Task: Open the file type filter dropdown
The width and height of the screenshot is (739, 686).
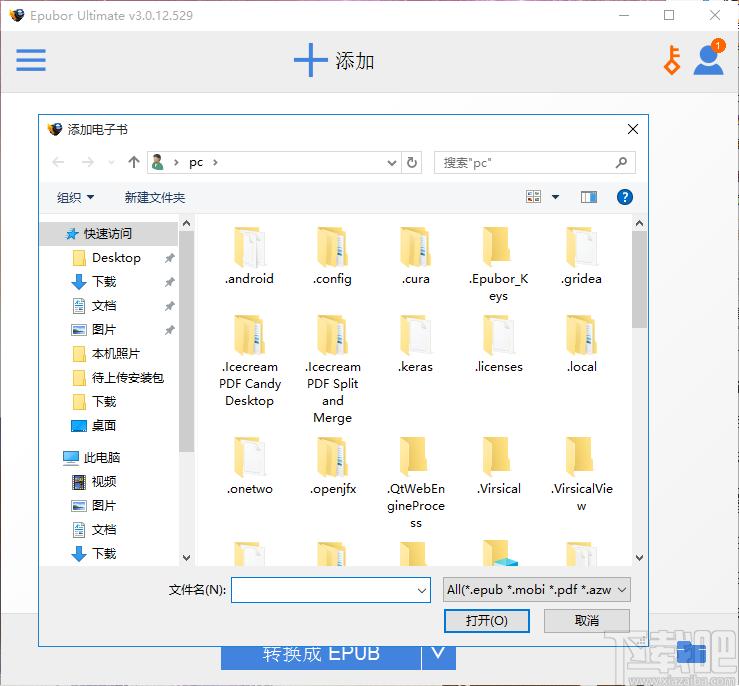Action: pos(536,590)
